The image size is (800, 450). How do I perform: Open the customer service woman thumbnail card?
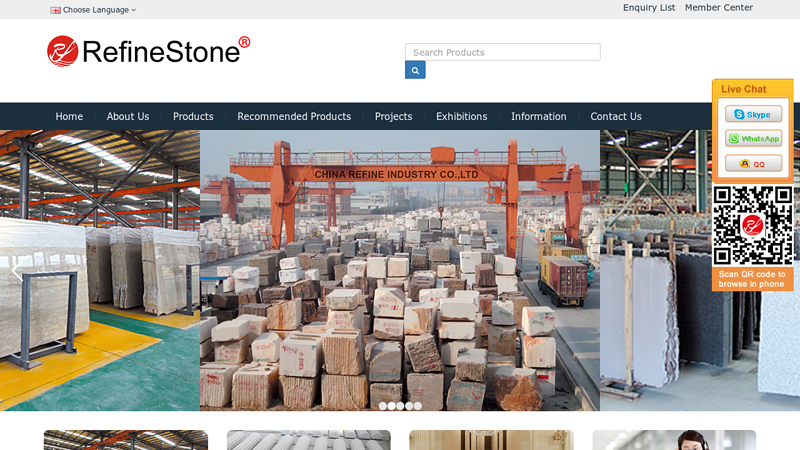coord(674,440)
